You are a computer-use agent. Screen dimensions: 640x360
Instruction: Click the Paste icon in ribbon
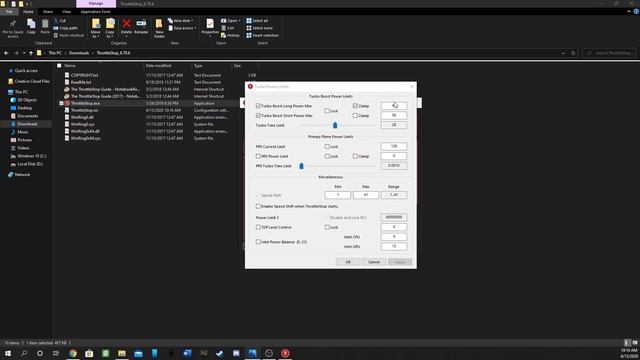[x=45, y=24]
